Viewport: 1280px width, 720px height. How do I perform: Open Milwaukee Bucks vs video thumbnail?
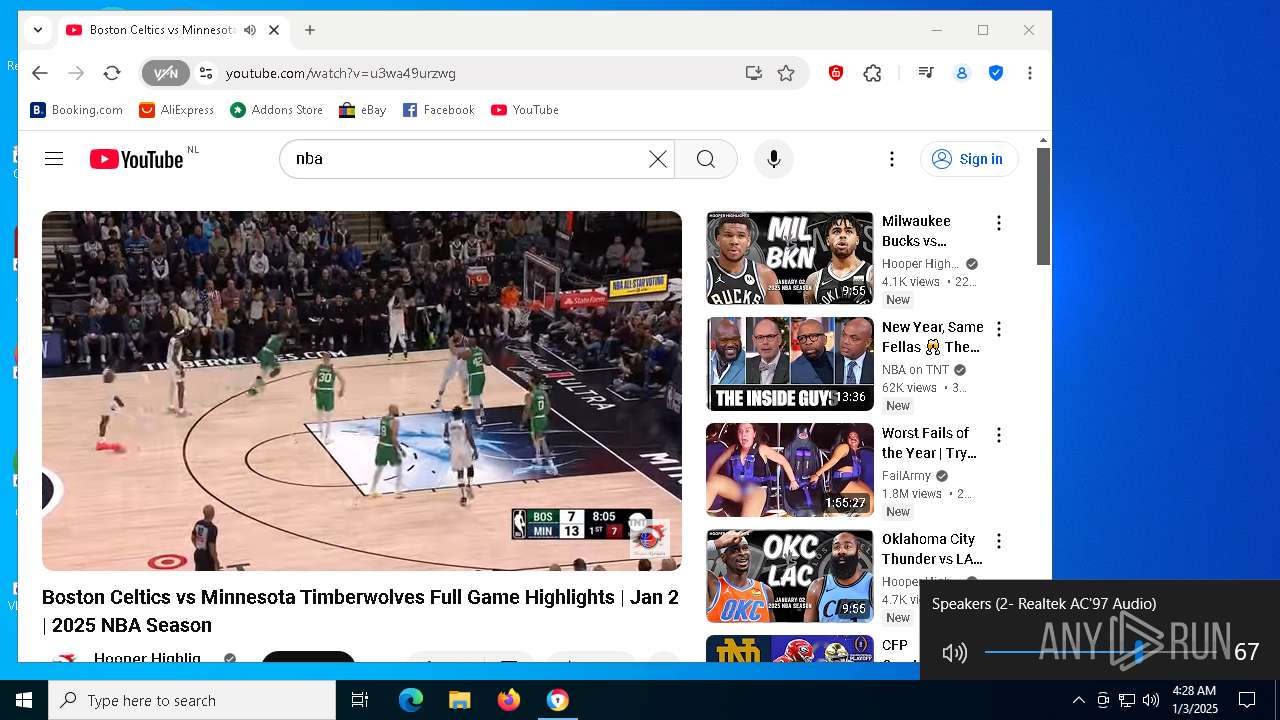pyautogui.click(x=790, y=258)
